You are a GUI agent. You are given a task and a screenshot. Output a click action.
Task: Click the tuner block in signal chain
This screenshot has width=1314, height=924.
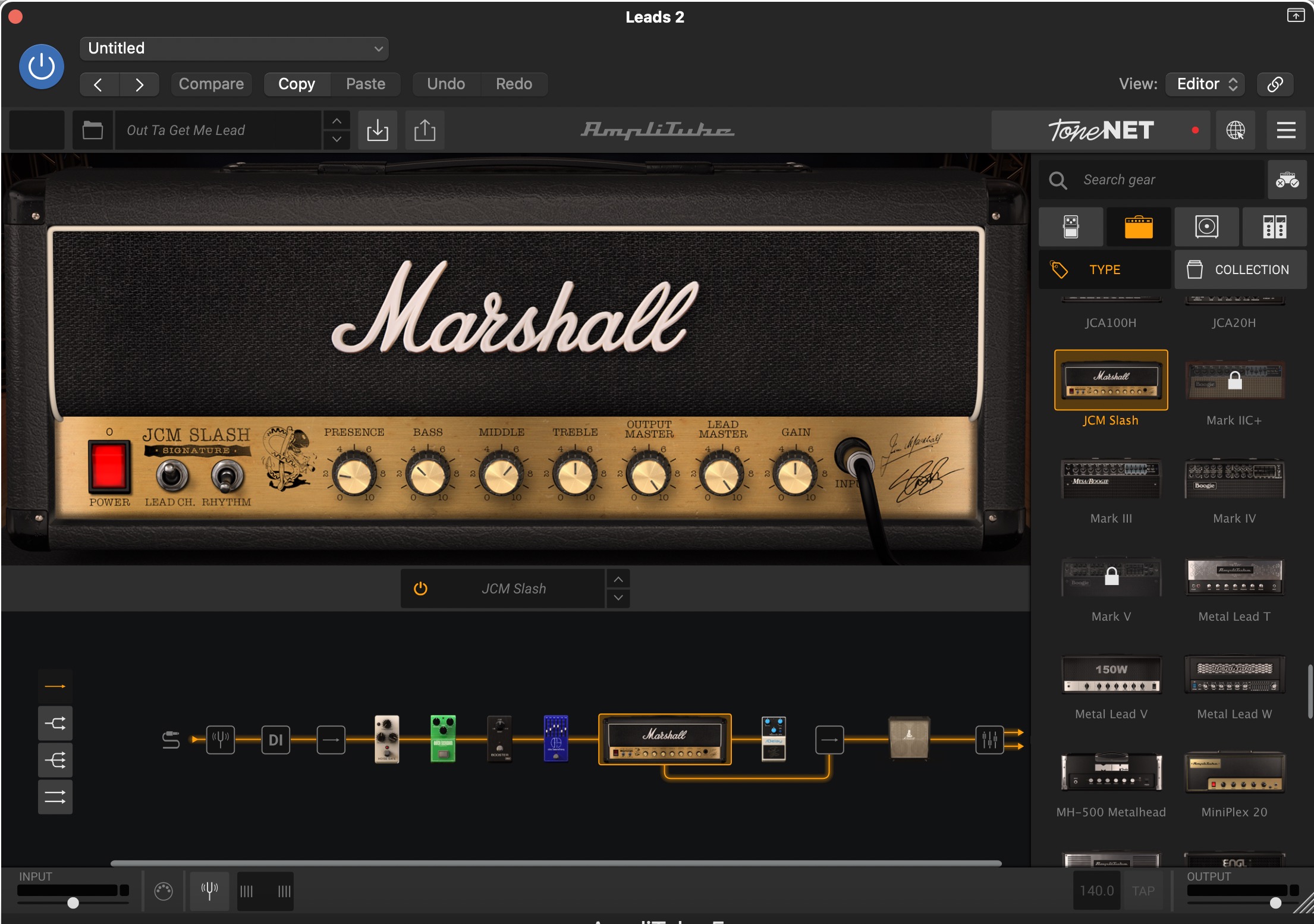[x=221, y=740]
